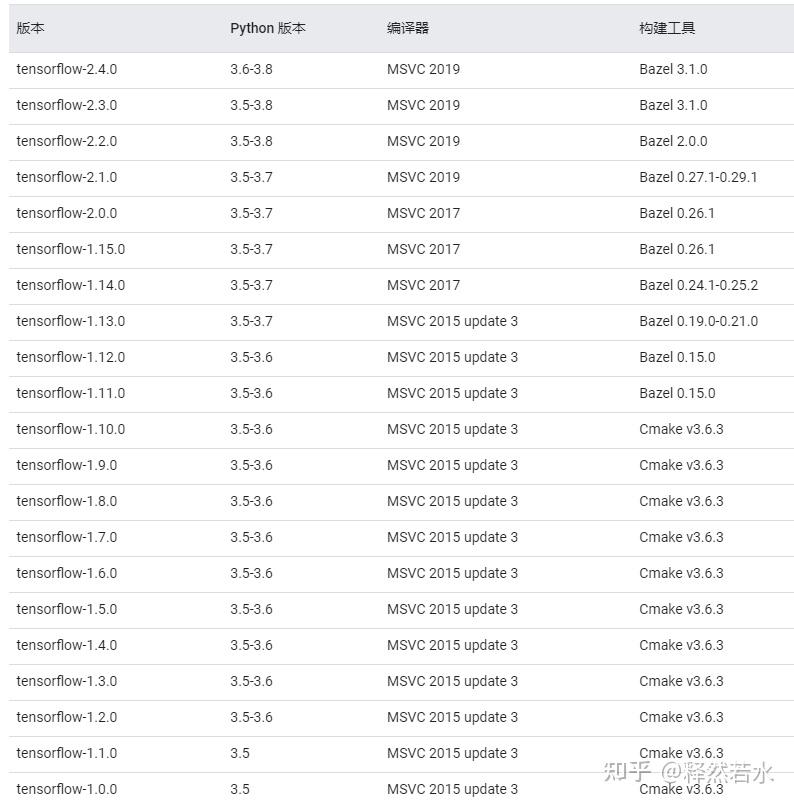794x805 pixels.
Task: Select the Bazel 0.19.0-0.21.0 cell
Action: pos(698,321)
